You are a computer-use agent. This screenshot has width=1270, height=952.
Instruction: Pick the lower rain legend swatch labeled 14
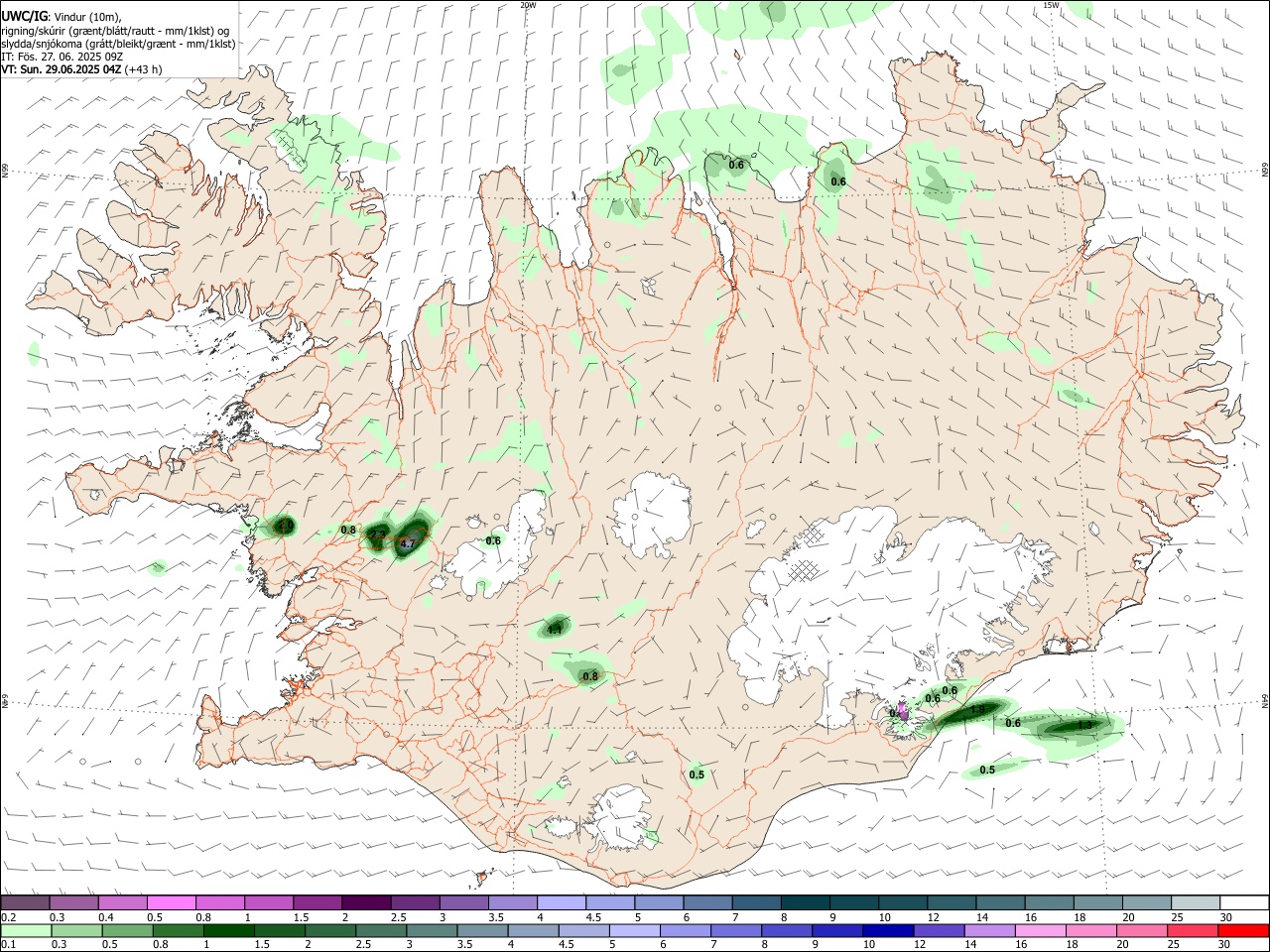(988, 930)
